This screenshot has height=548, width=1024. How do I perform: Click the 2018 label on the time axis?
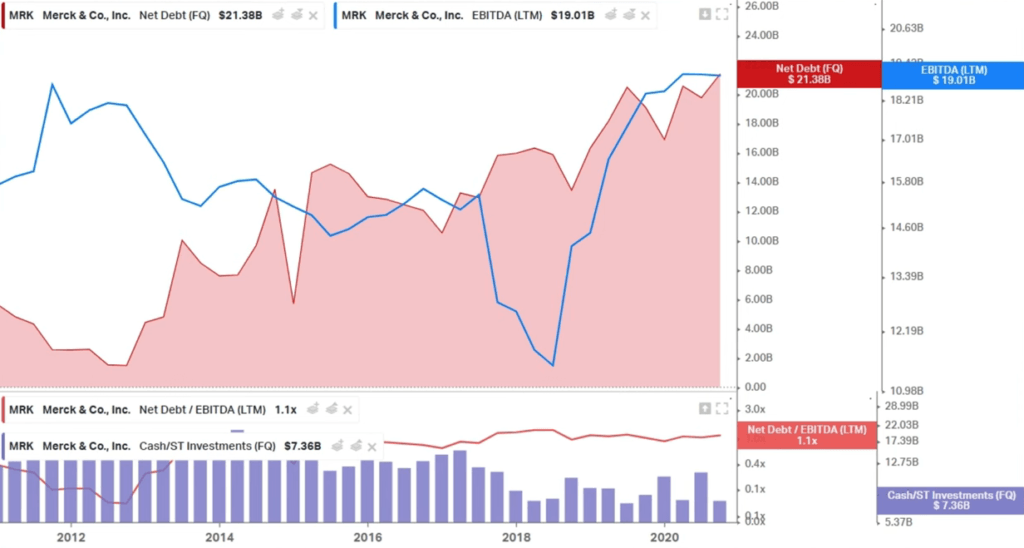coord(516,537)
